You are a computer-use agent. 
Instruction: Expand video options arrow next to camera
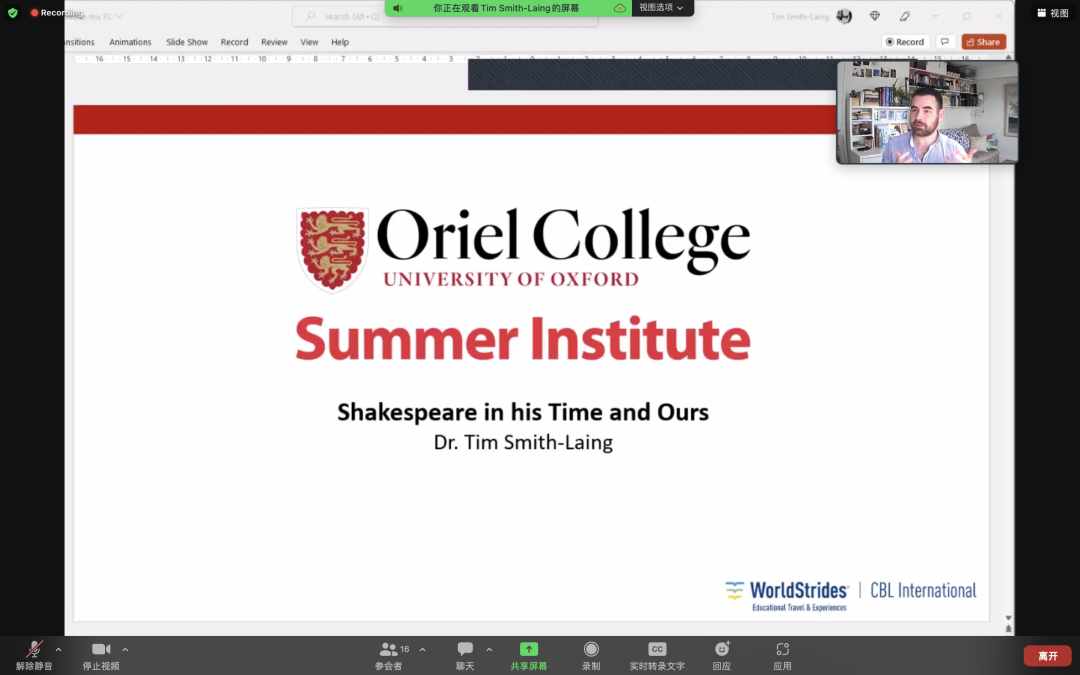pyautogui.click(x=125, y=650)
